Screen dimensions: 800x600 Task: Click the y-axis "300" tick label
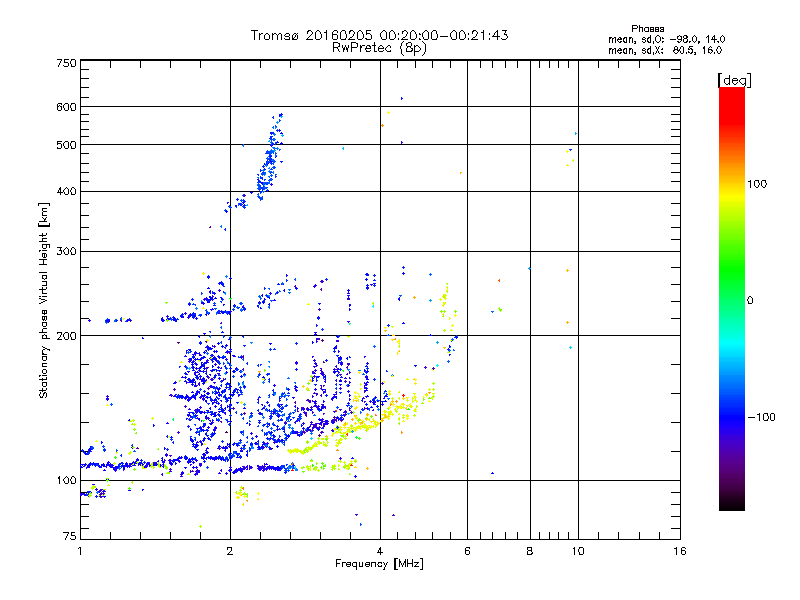(x=66, y=251)
